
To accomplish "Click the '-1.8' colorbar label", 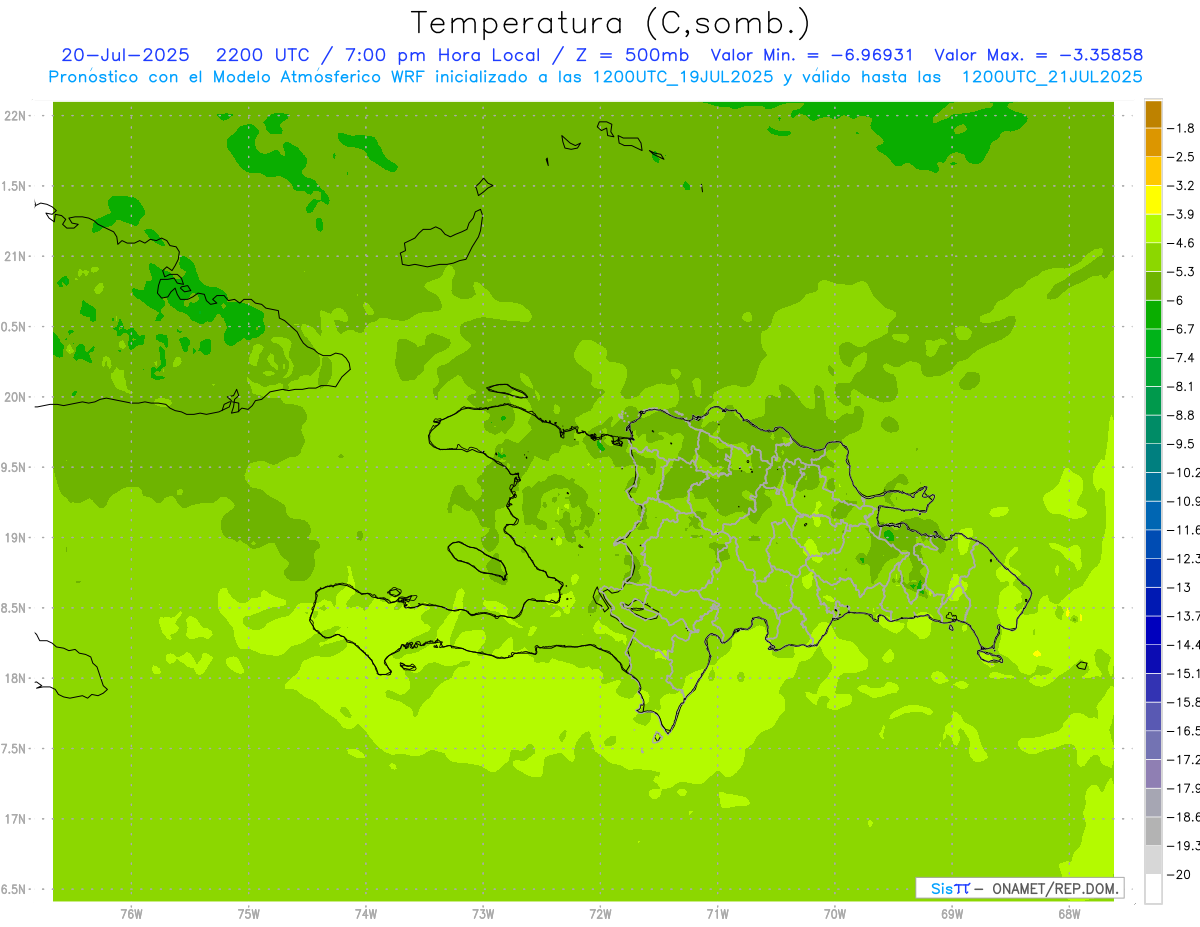I will coord(1183,128).
